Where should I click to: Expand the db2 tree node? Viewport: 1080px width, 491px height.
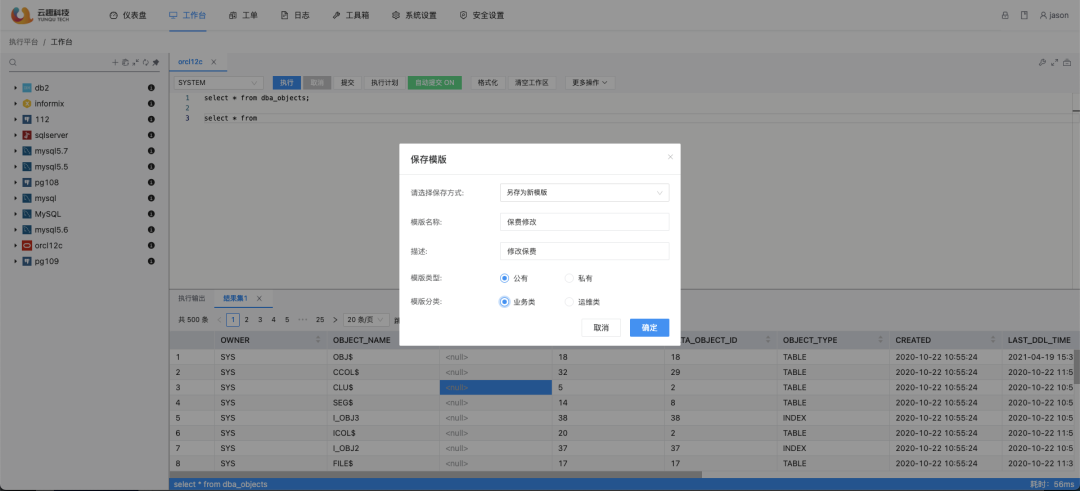15,88
